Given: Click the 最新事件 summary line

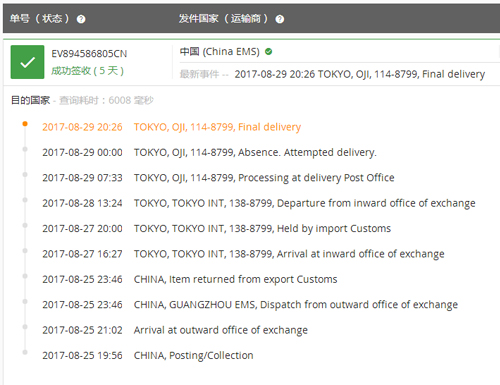Looking at the screenshot, I should point(332,74).
